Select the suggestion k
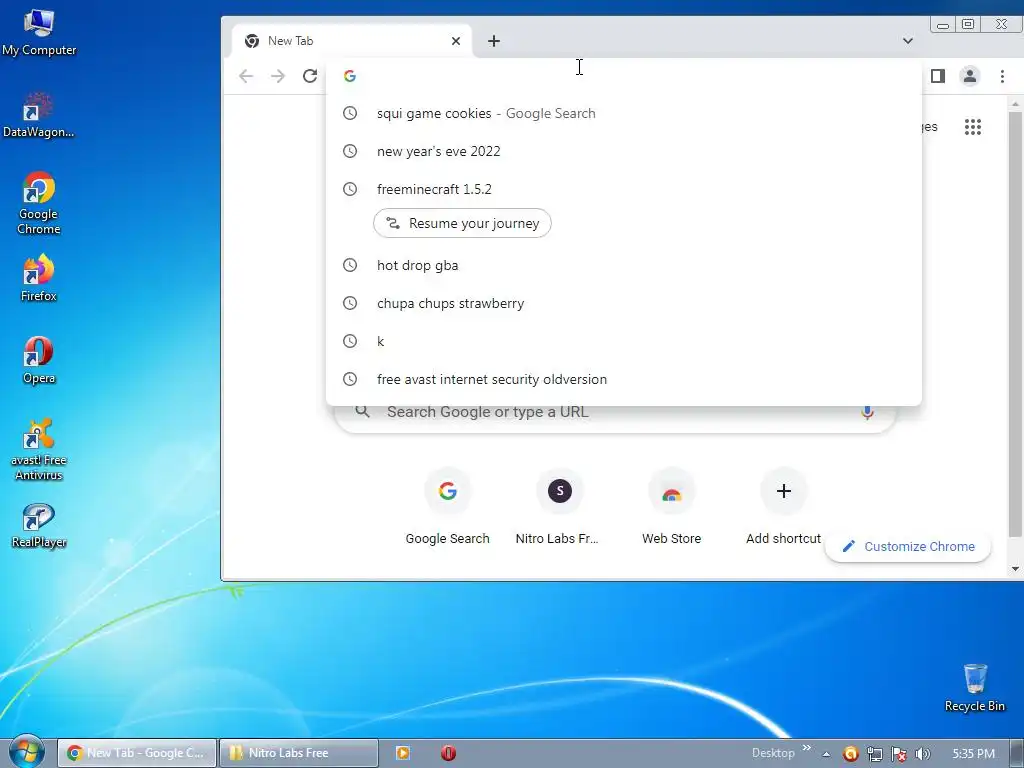The width and height of the screenshot is (1024, 768). pos(624,341)
